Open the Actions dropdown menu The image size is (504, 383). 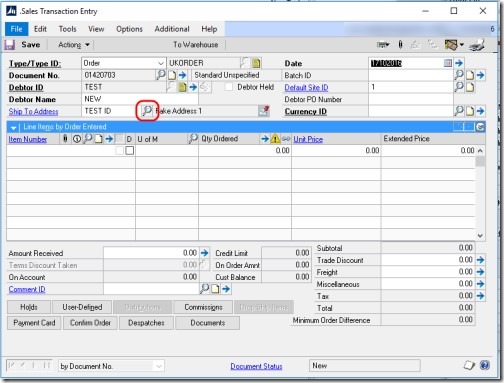click(x=74, y=45)
